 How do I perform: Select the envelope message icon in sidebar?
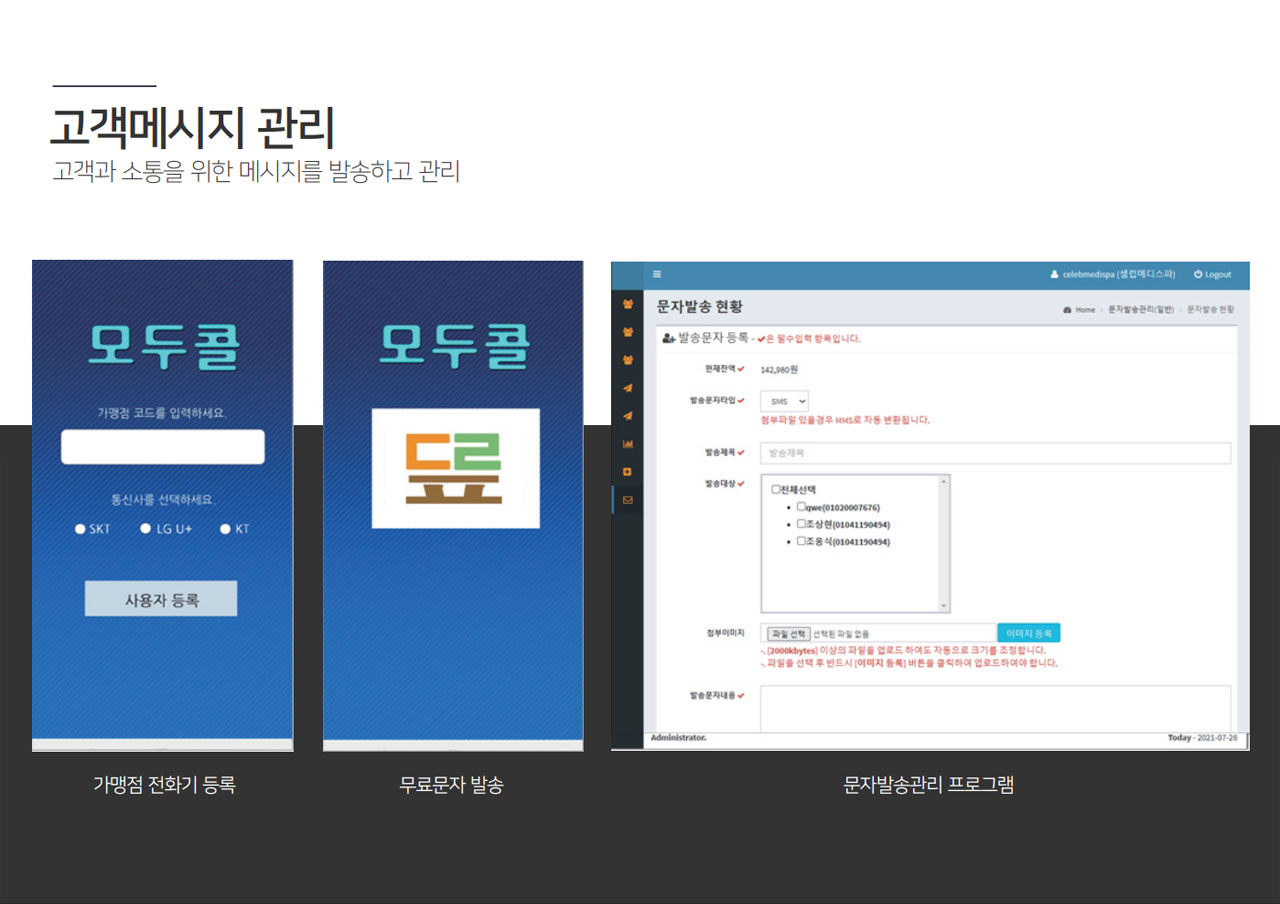[x=628, y=498]
